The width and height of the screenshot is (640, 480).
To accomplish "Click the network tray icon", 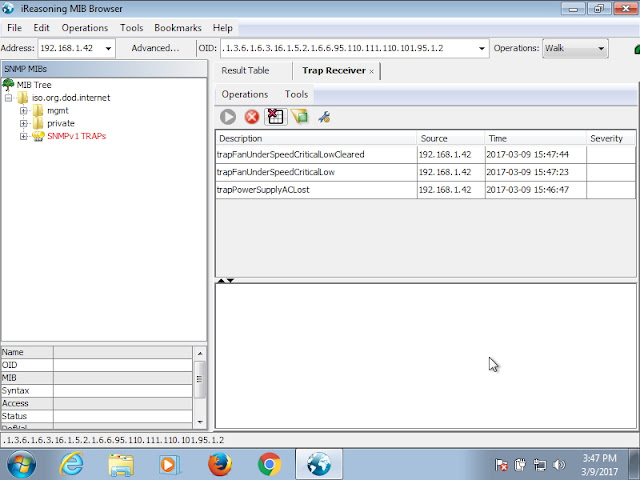I will click(540, 464).
